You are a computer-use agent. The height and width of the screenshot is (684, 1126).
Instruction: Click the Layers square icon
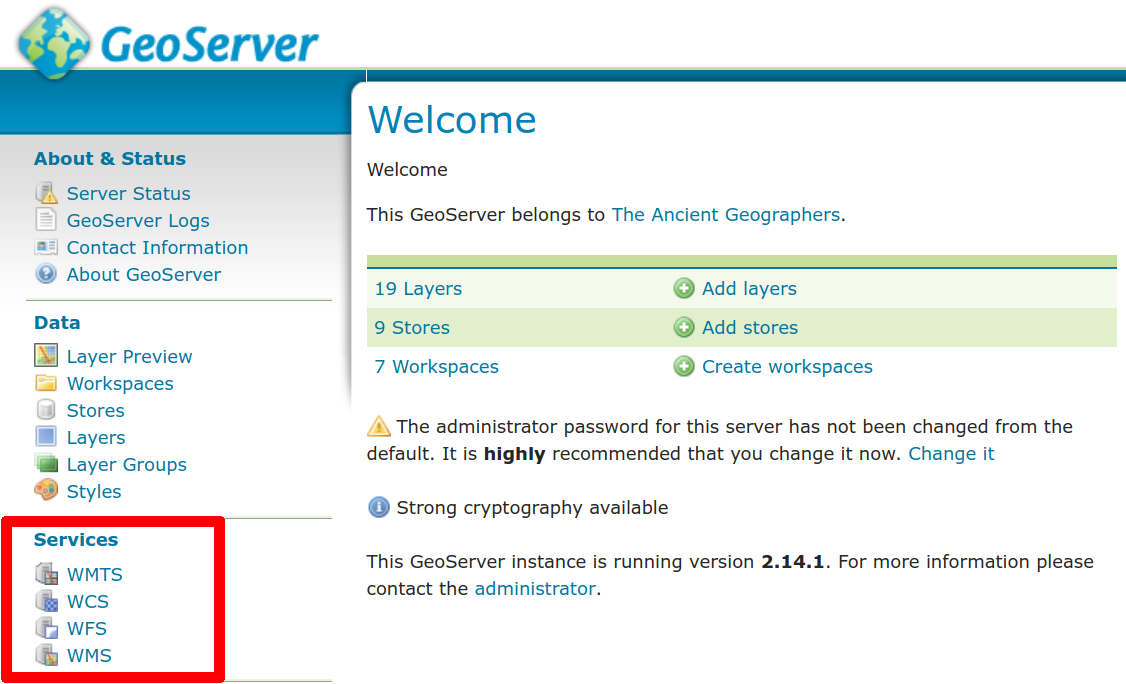[46, 437]
